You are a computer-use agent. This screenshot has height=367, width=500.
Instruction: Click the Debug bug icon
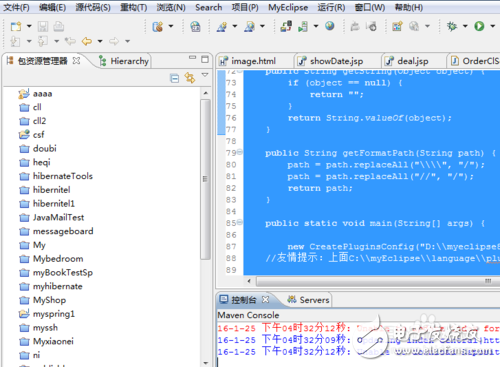[452, 26]
